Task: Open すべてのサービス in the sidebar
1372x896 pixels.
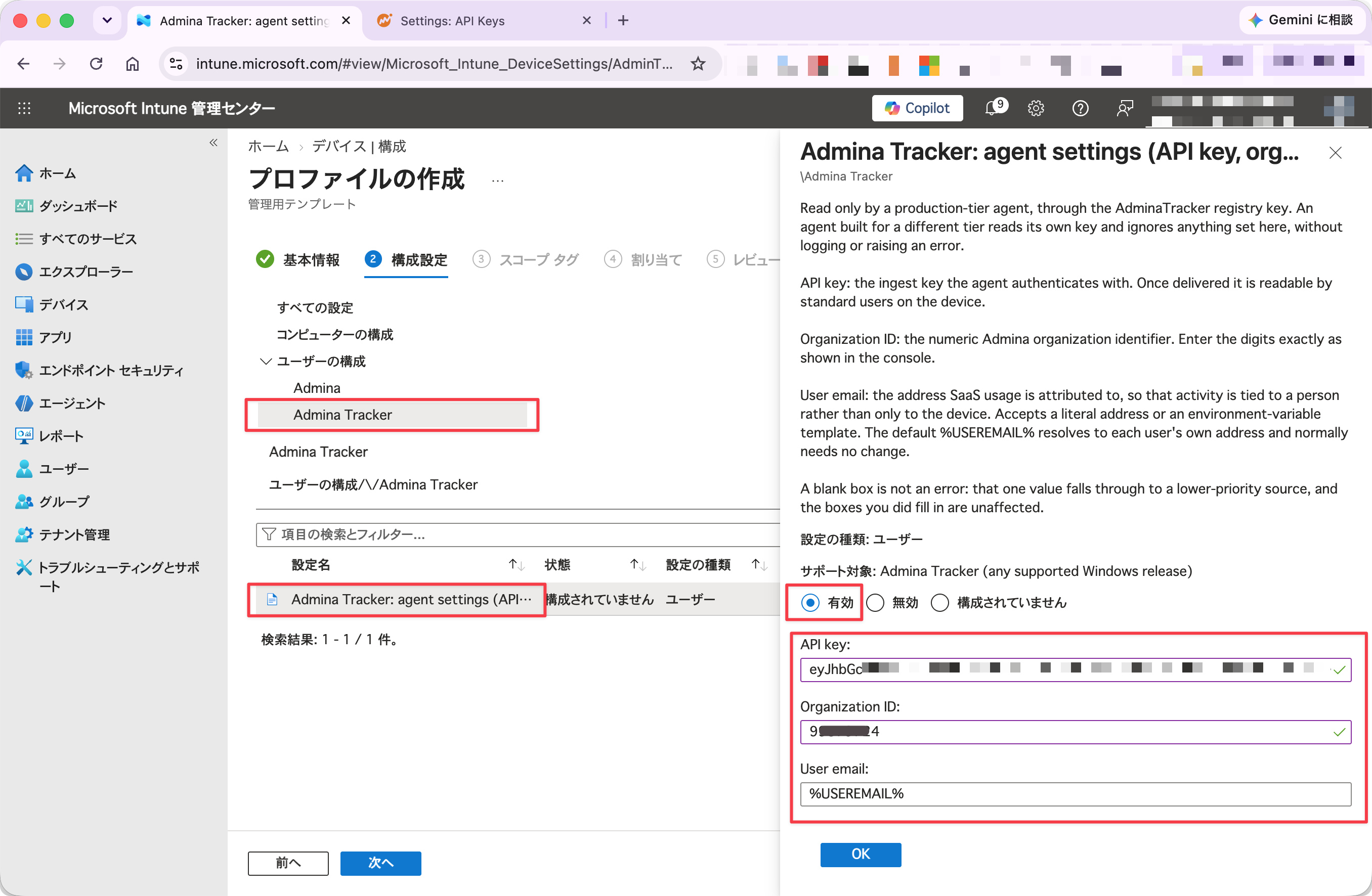Action: 76,239
